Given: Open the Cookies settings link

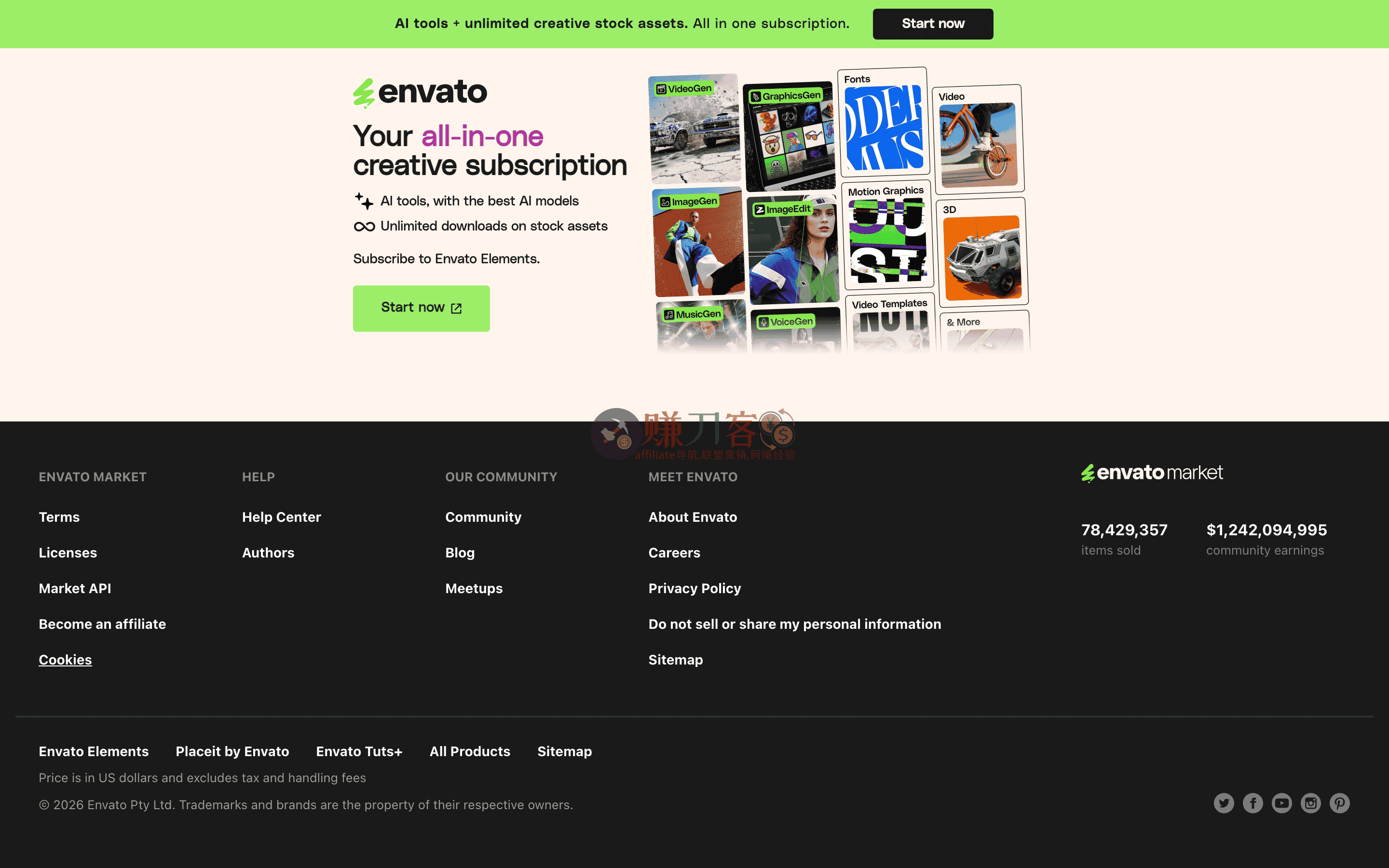Looking at the screenshot, I should 65,659.
